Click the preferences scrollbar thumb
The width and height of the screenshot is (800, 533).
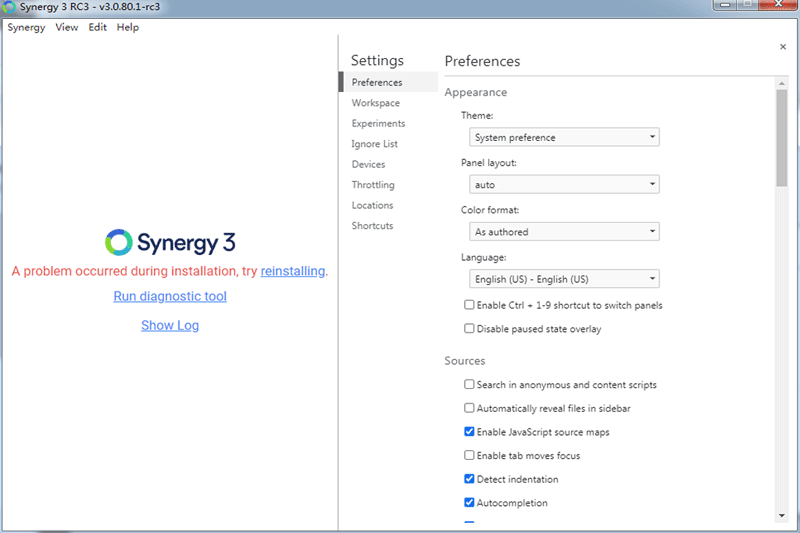pyautogui.click(x=782, y=138)
